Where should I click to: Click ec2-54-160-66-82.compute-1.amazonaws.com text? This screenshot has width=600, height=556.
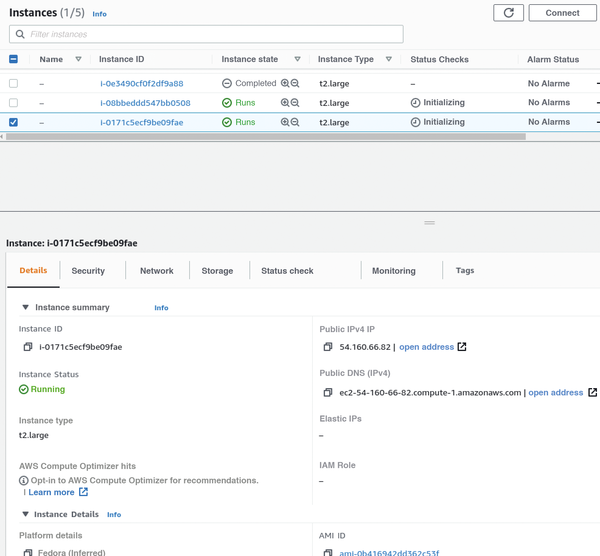click(430, 393)
